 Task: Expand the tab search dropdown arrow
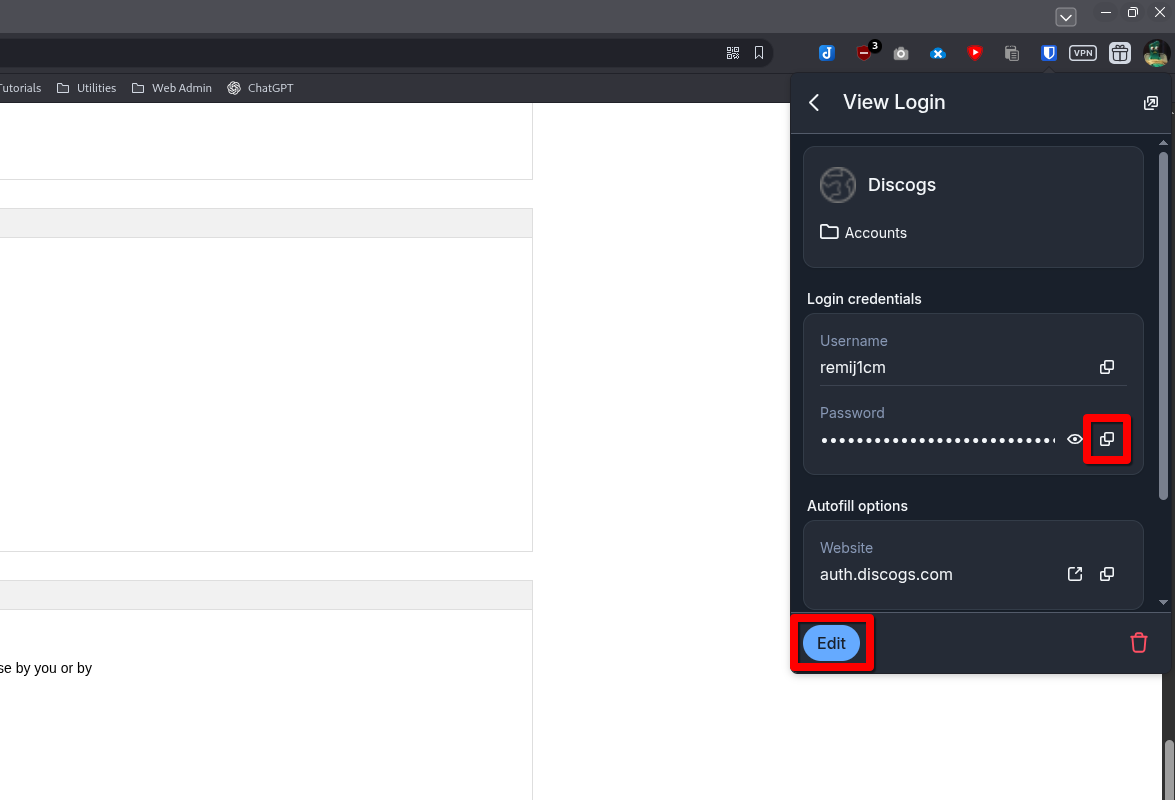[1066, 17]
